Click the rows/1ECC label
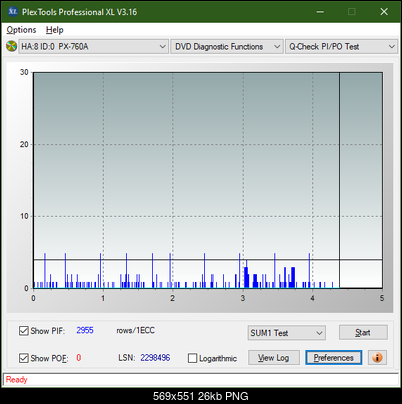The width and height of the screenshot is (402, 404). coord(135,330)
